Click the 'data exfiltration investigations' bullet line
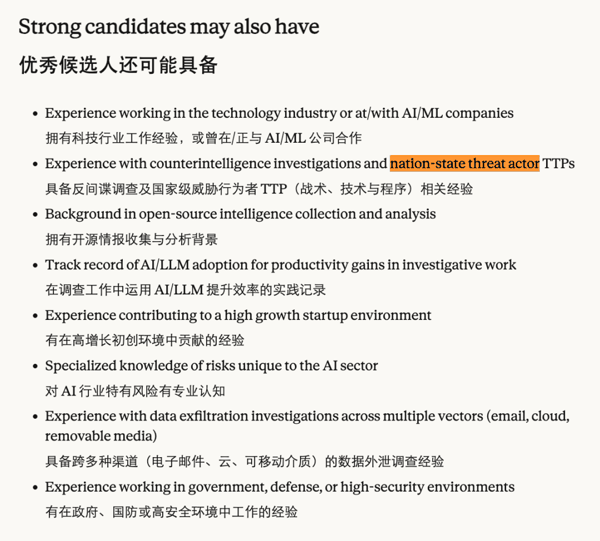This screenshot has width=600, height=541. [x=307, y=416]
